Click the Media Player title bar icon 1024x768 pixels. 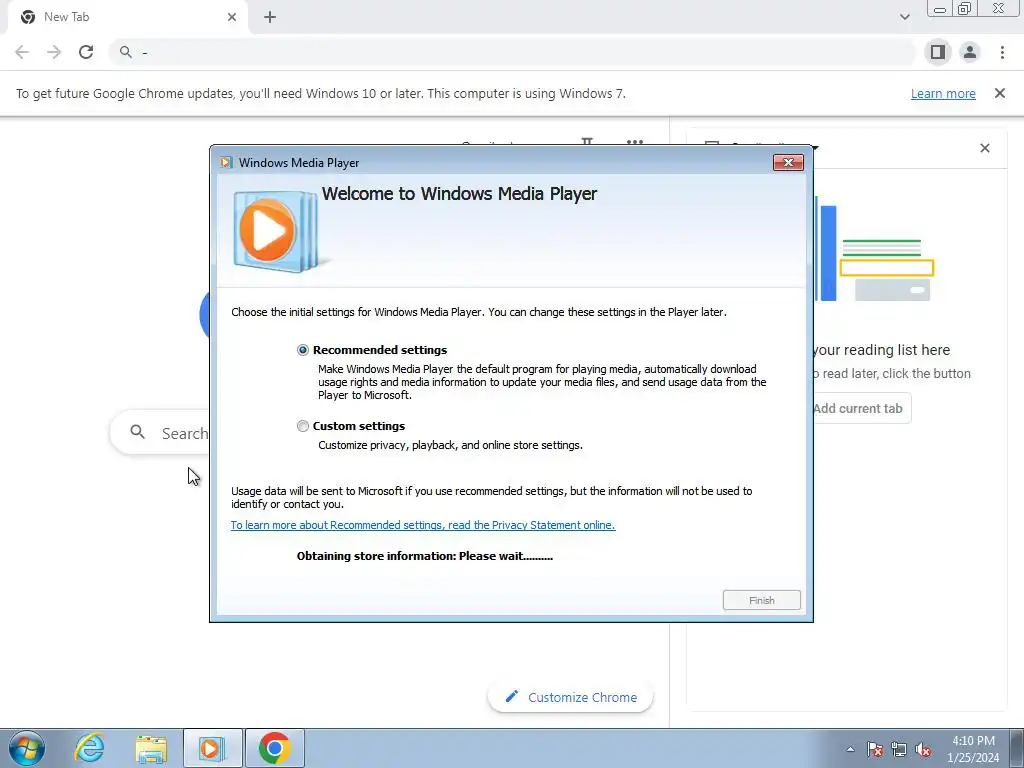(226, 163)
